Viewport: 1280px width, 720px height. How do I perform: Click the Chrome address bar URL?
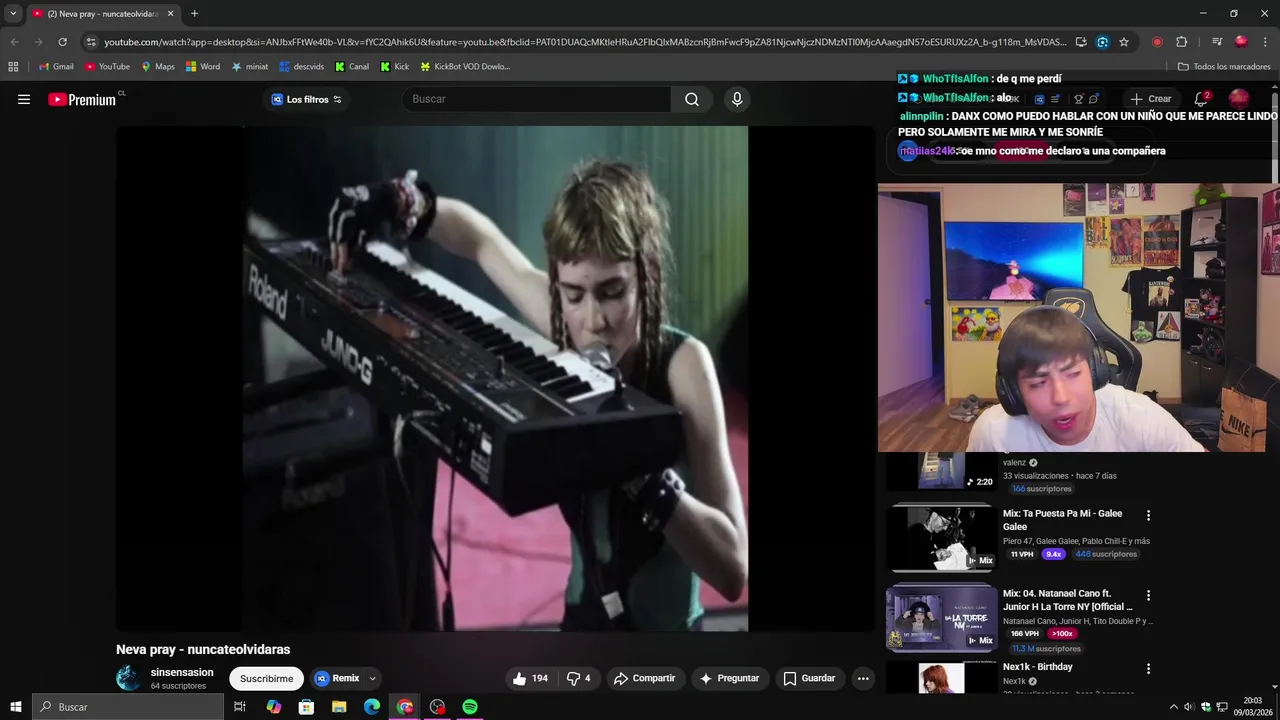(585, 42)
